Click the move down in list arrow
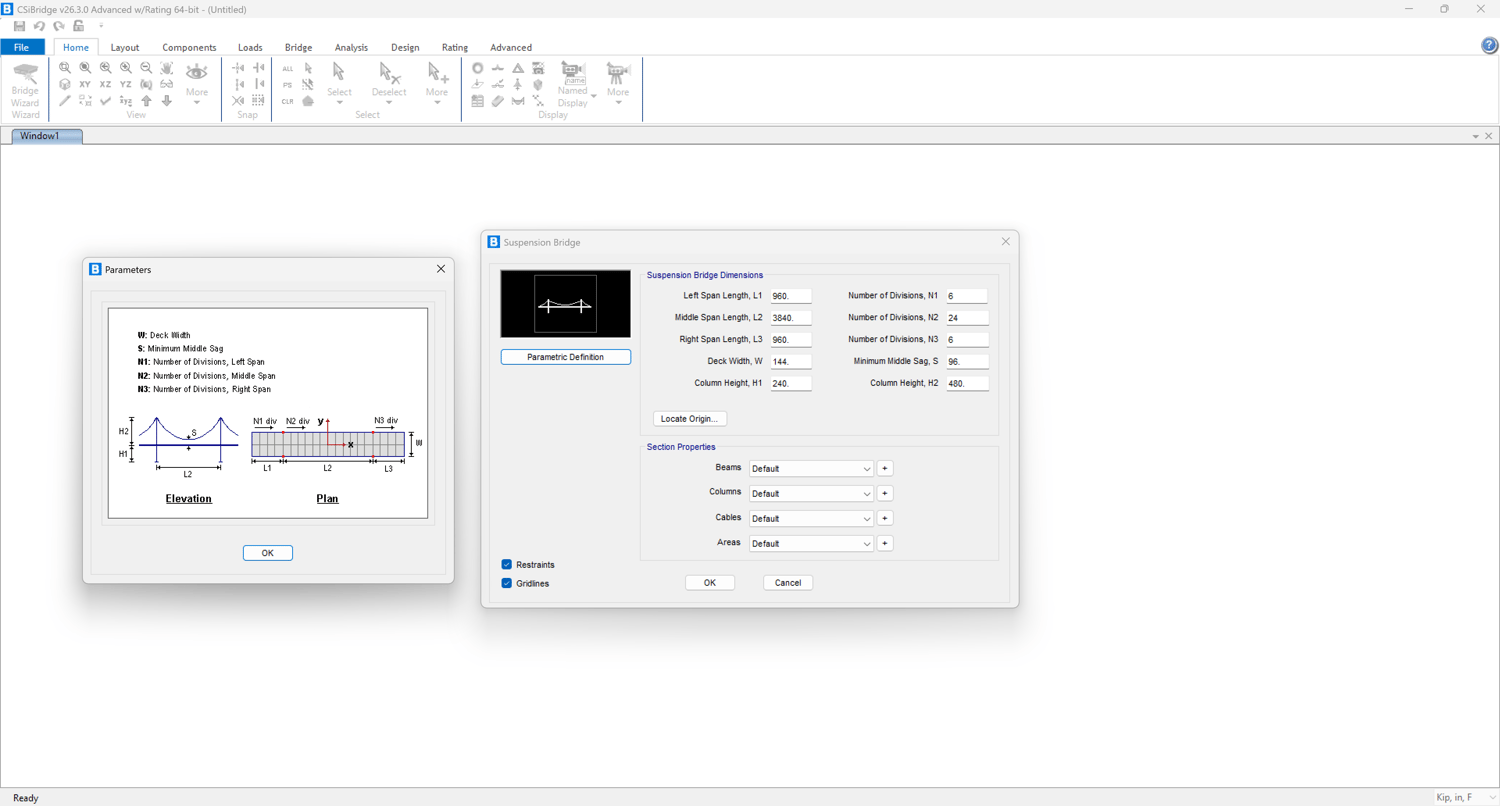The width and height of the screenshot is (1500, 806). [167, 101]
